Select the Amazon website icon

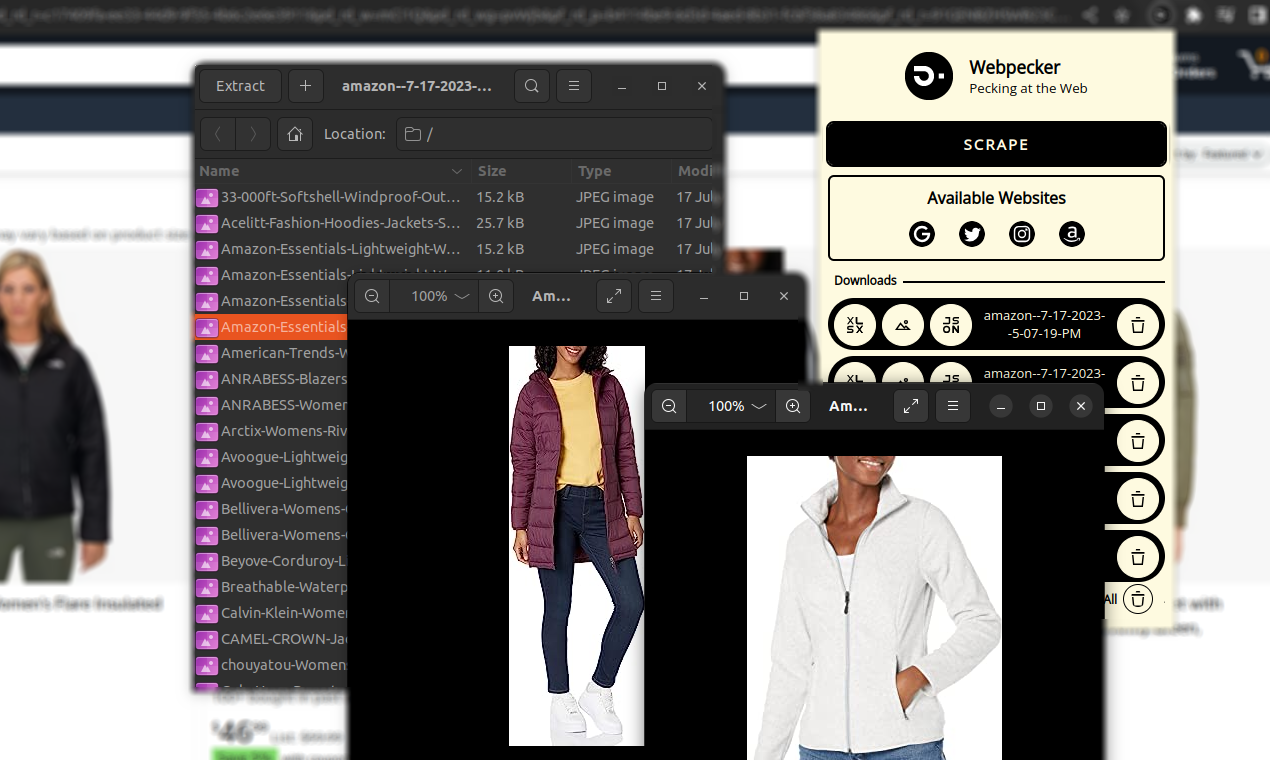1072,234
